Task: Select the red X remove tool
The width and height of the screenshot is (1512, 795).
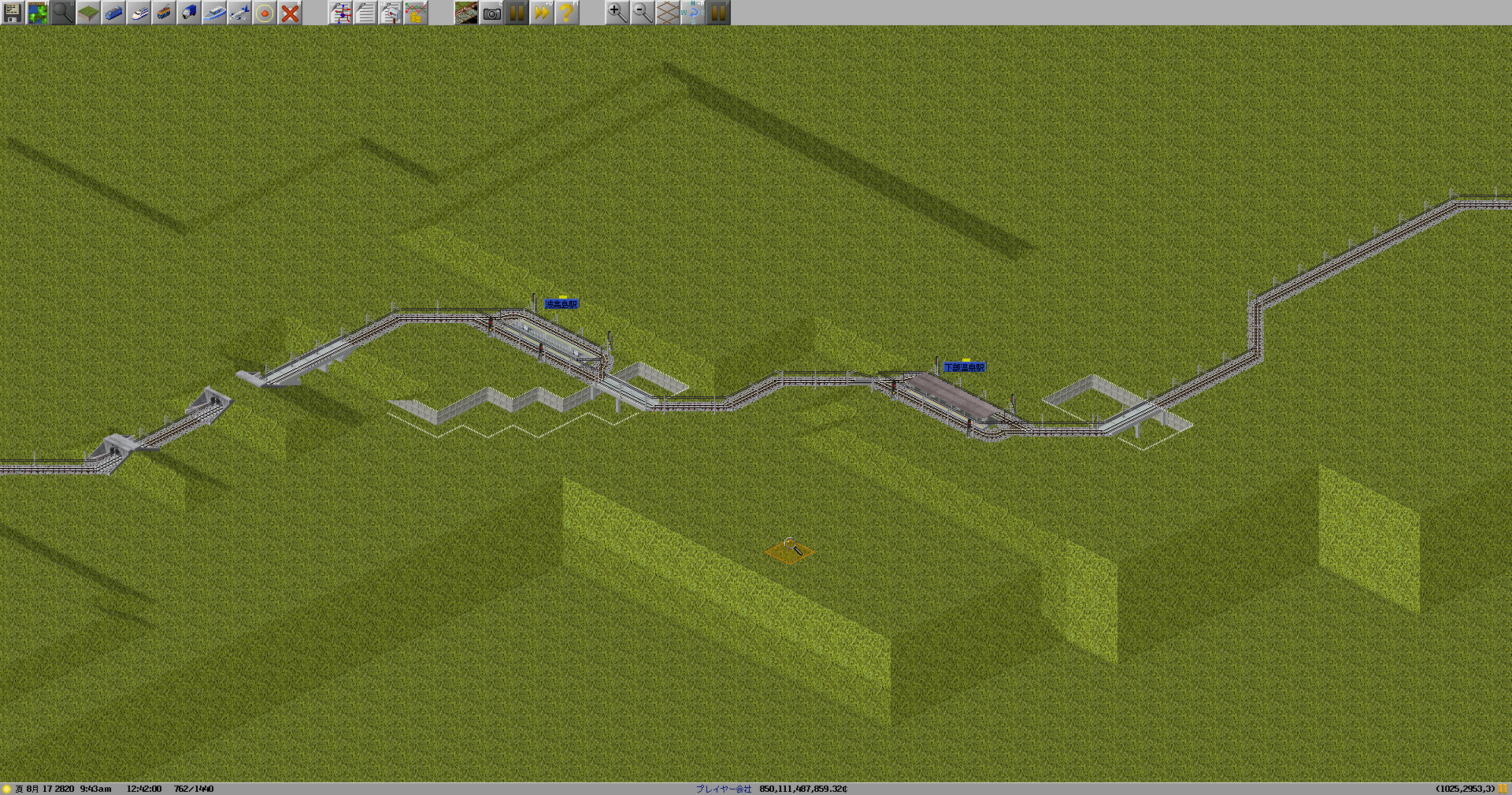Action: point(290,13)
